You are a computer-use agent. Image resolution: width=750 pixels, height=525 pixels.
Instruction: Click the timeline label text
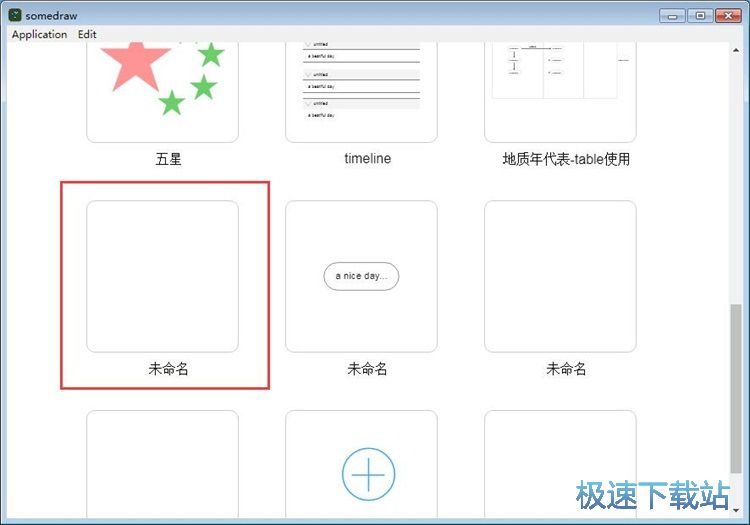pyautogui.click(x=367, y=159)
